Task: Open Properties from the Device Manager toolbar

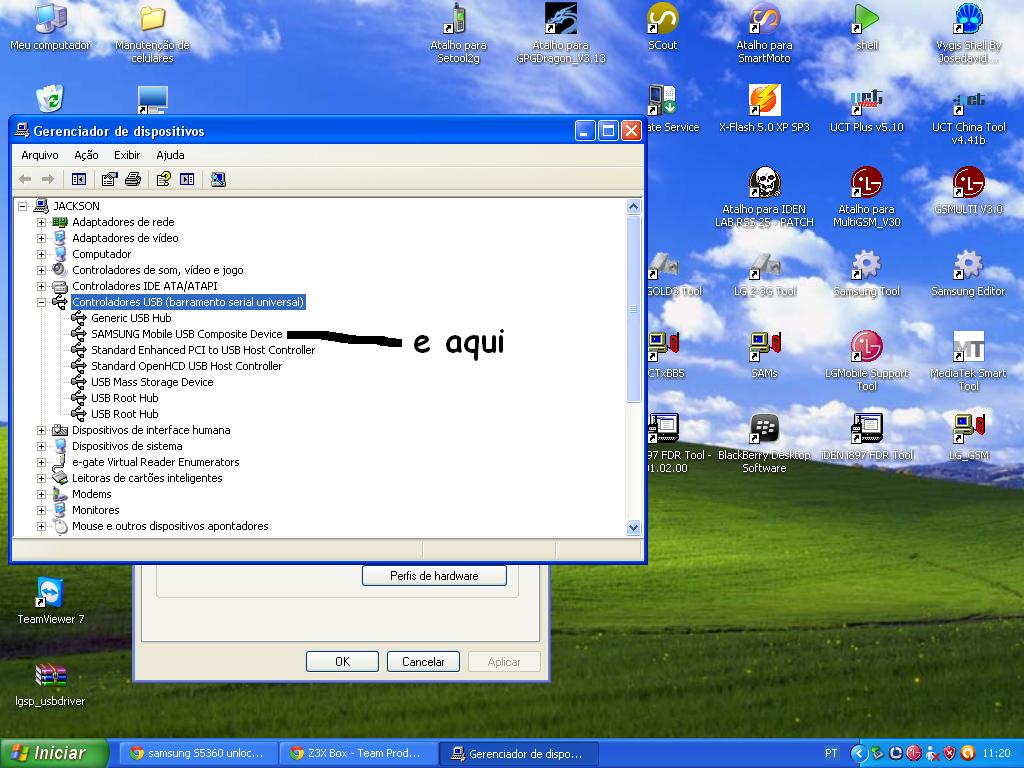Action: 110,179
